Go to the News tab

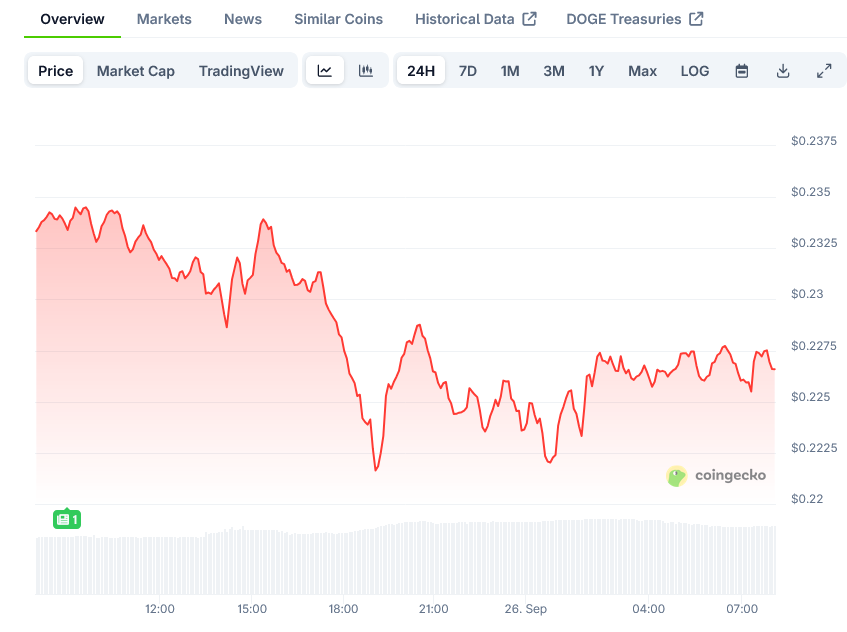(243, 19)
